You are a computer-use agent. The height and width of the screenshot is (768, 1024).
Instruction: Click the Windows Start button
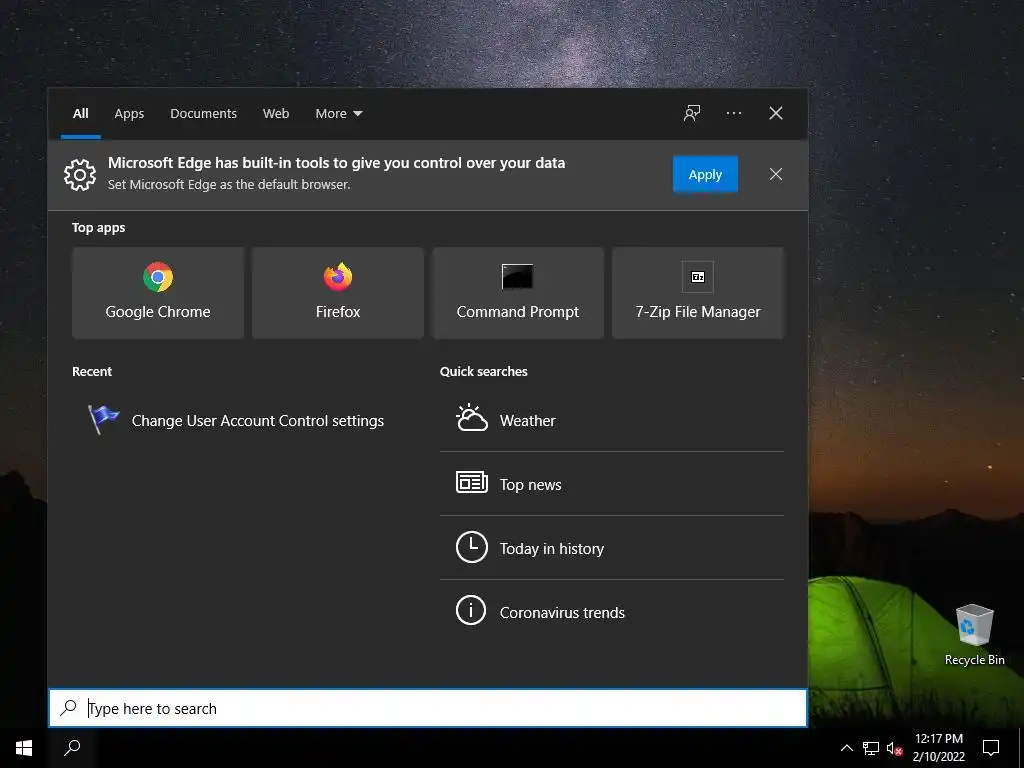coord(24,748)
